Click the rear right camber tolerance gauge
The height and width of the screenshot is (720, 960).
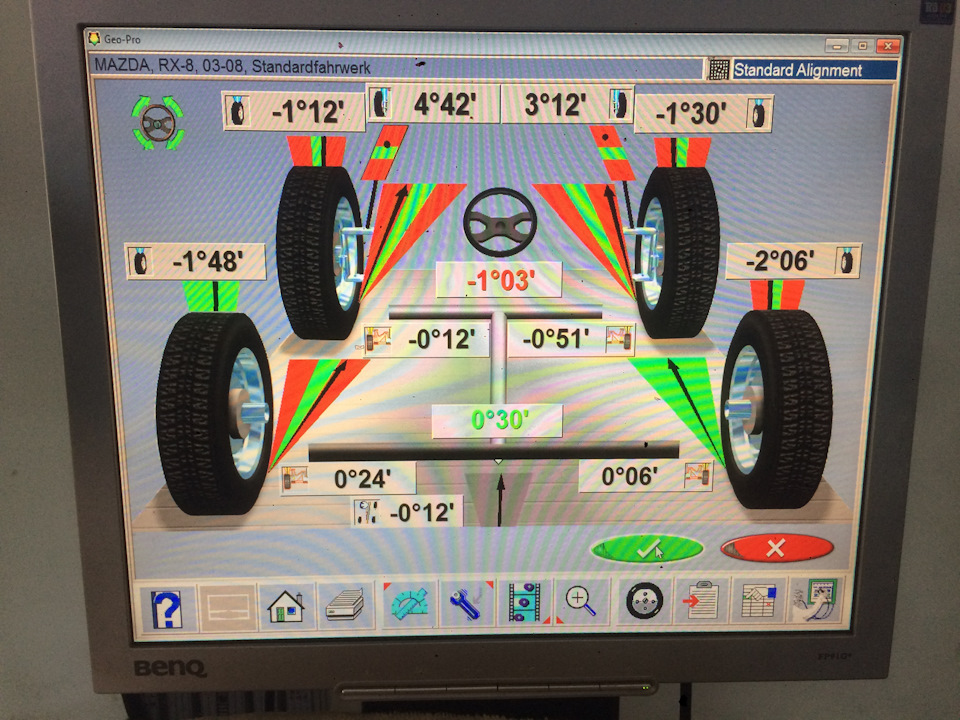pos(776,294)
